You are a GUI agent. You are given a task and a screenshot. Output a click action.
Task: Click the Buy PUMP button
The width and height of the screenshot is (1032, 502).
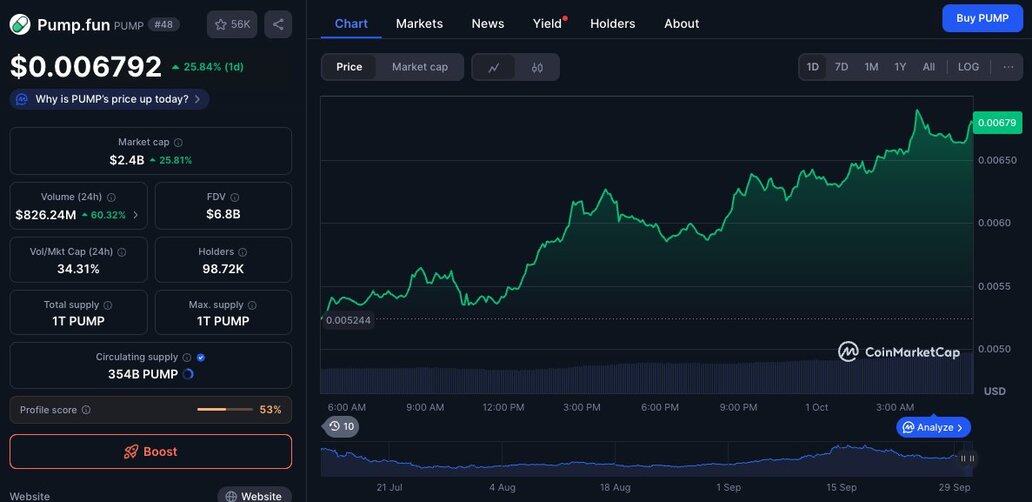982,18
